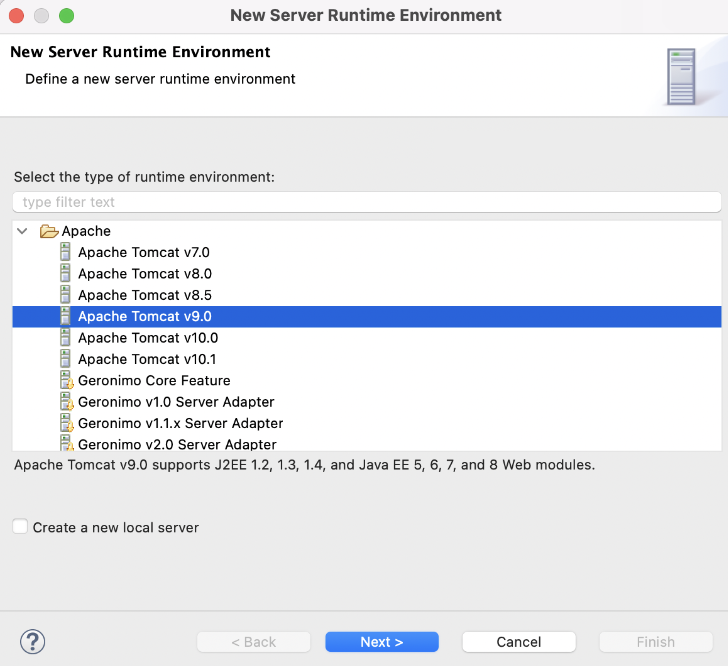Click the server tower banner icon

(681, 77)
